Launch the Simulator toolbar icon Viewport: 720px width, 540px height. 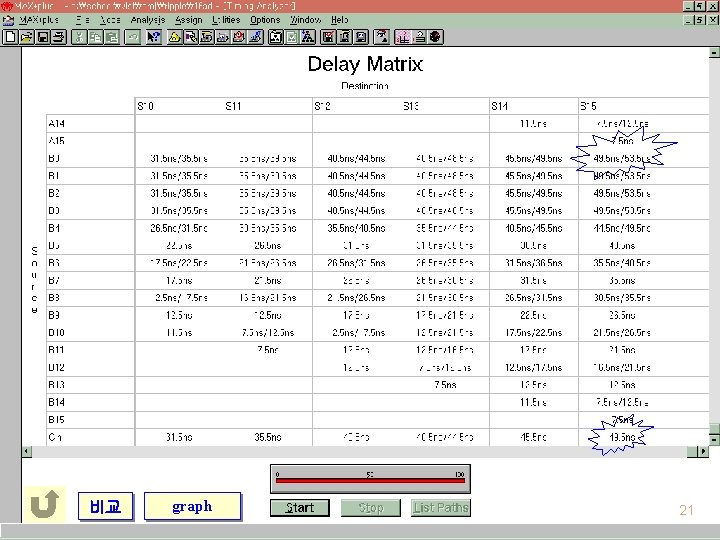click(223, 37)
